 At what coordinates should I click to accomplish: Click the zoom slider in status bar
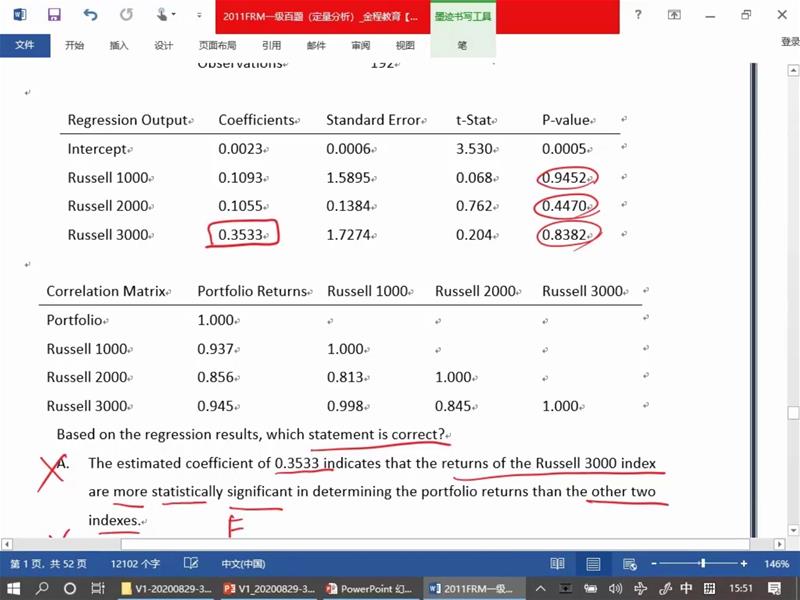pyautogui.click(x=702, y=564)
